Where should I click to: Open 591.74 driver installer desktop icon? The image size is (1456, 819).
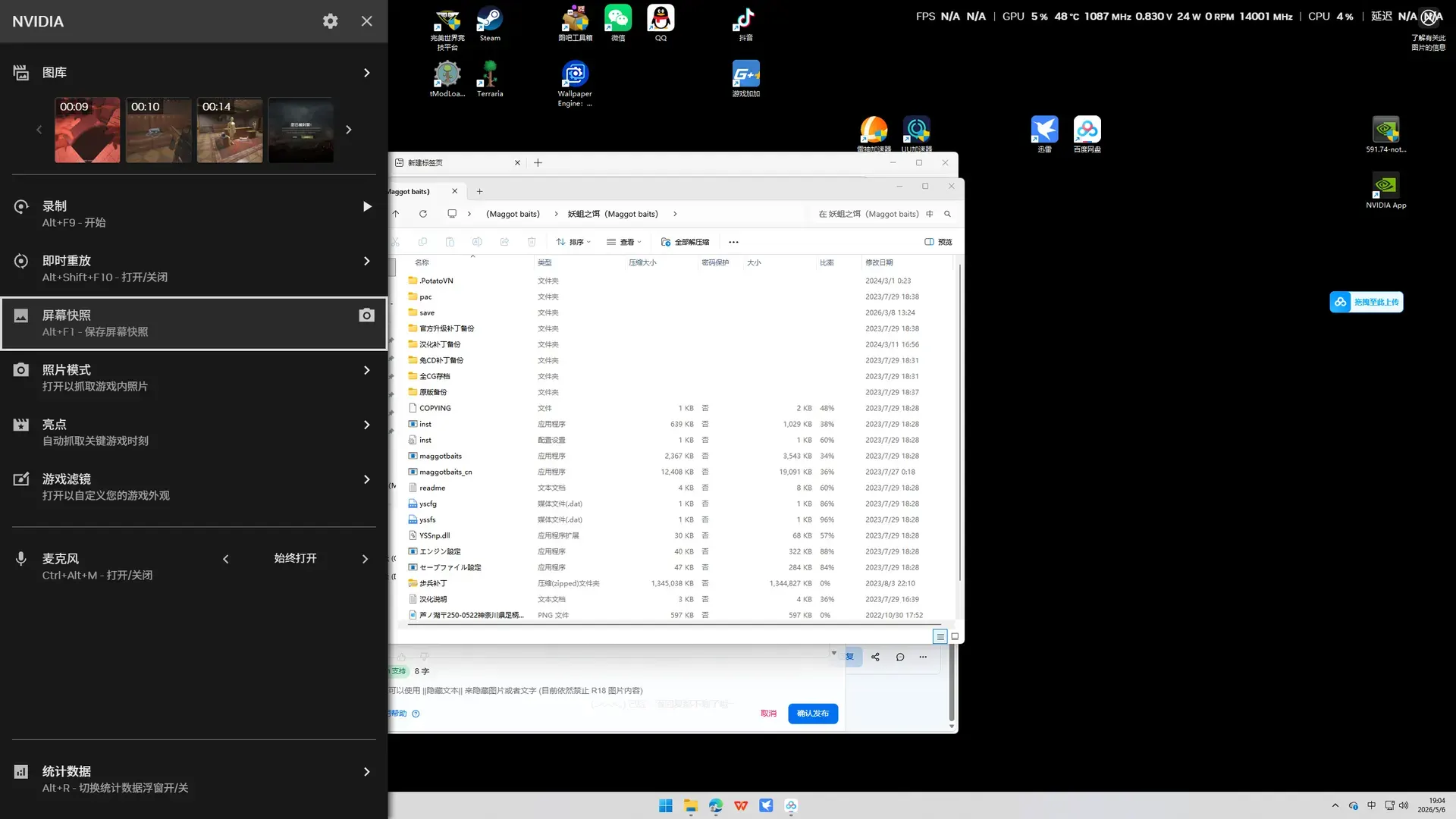tap(1386, 134)
